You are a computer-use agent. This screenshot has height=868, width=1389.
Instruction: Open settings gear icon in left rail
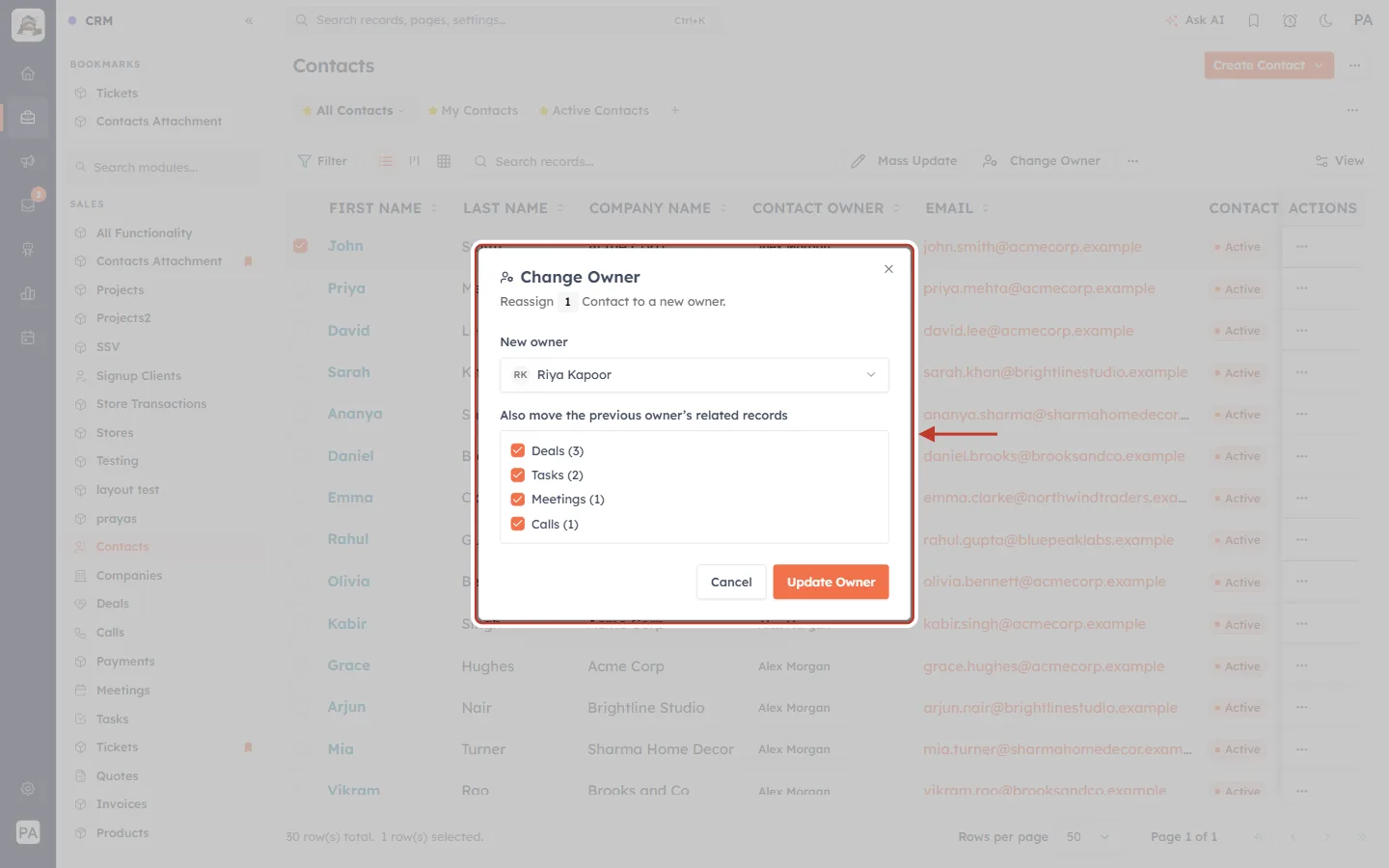[x=28, y=789]
